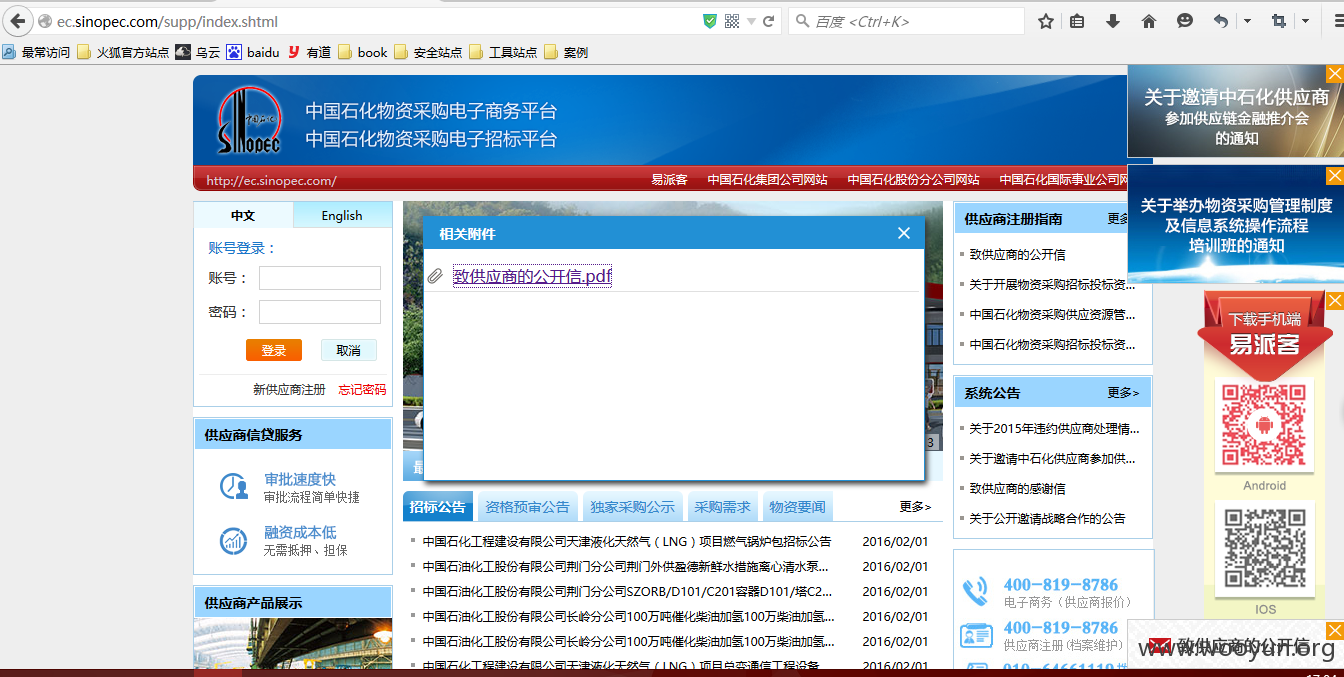The width and height of the screenshot is (1344, 677).
Task: Open the 有道 bookmark
Action: tap(310, 52)
